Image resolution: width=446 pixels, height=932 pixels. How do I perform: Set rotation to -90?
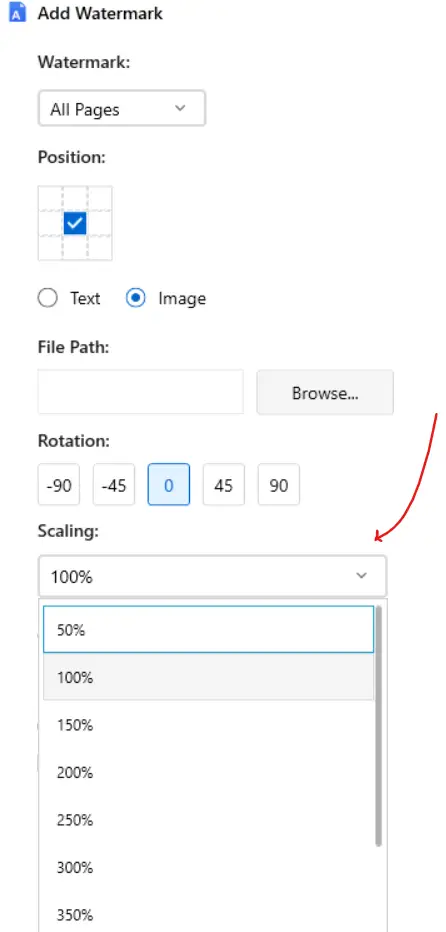coord(58,485)
